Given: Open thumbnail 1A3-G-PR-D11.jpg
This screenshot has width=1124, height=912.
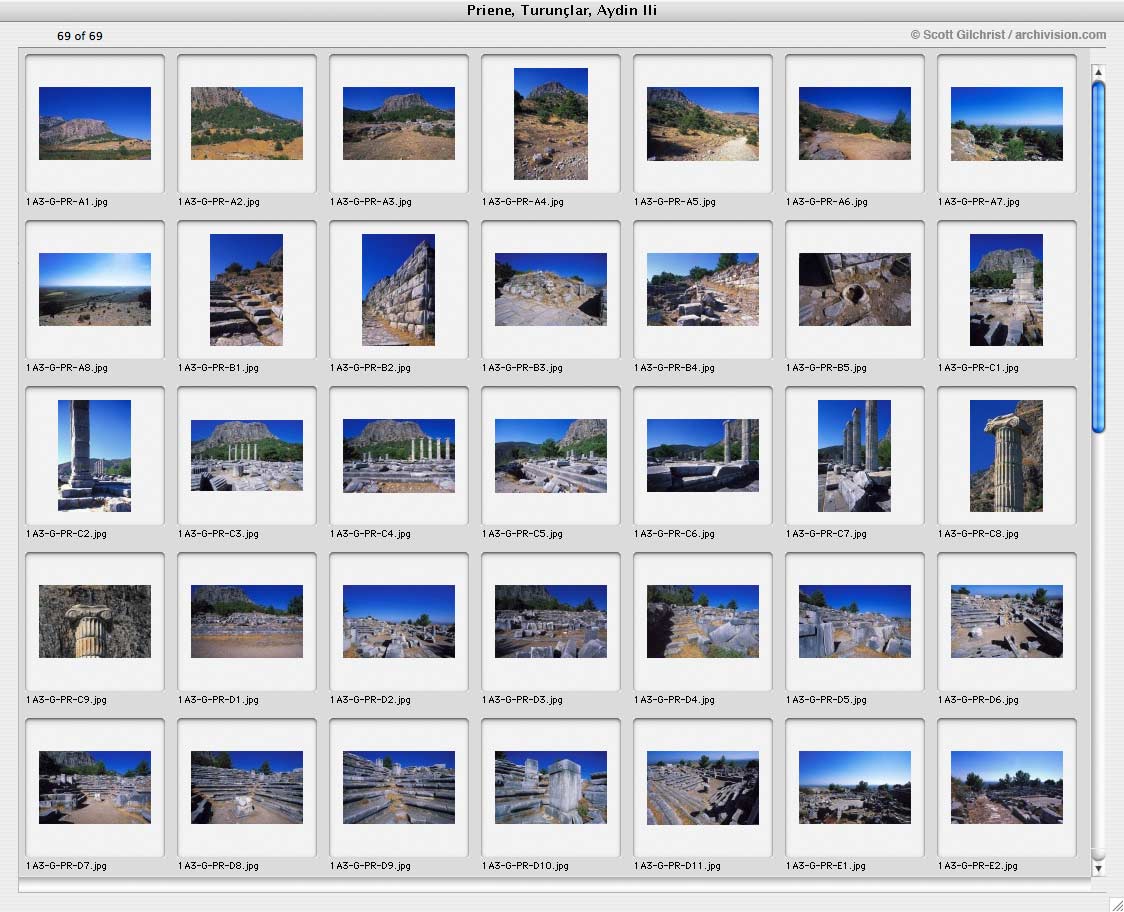Looking at the screenshot, I should (702, 787).
